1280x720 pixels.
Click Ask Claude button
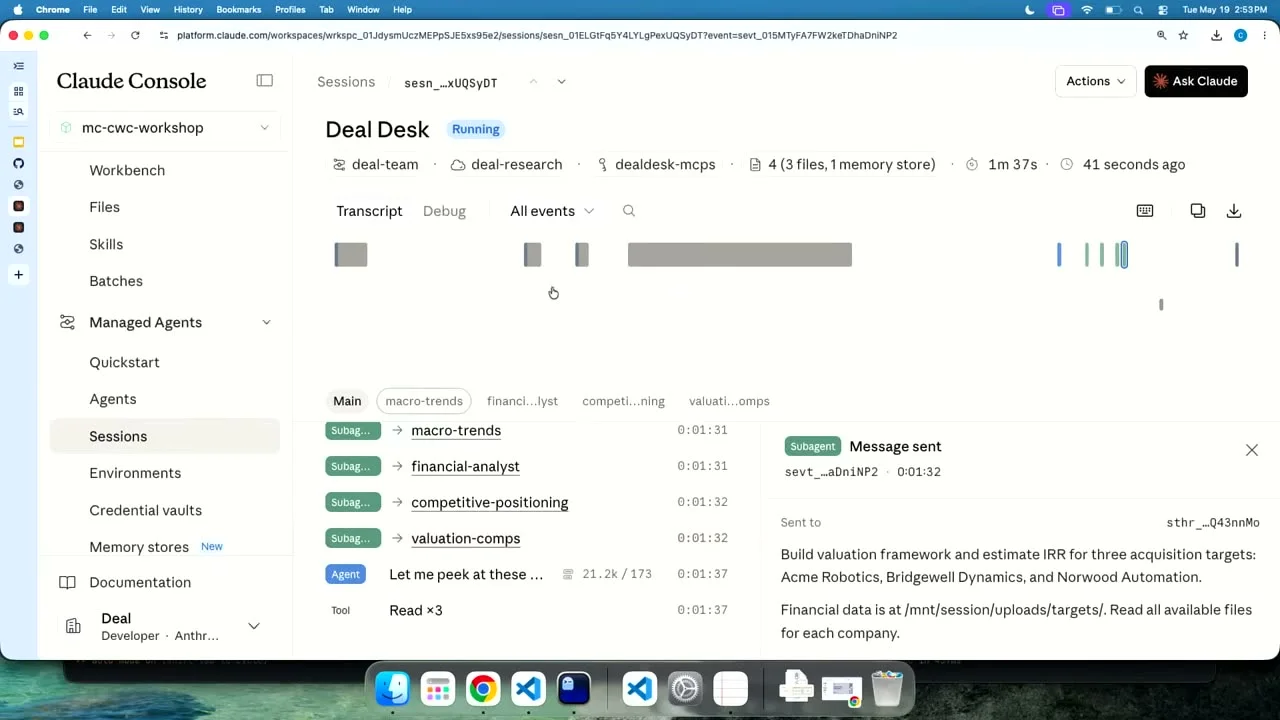point(1196,81)
